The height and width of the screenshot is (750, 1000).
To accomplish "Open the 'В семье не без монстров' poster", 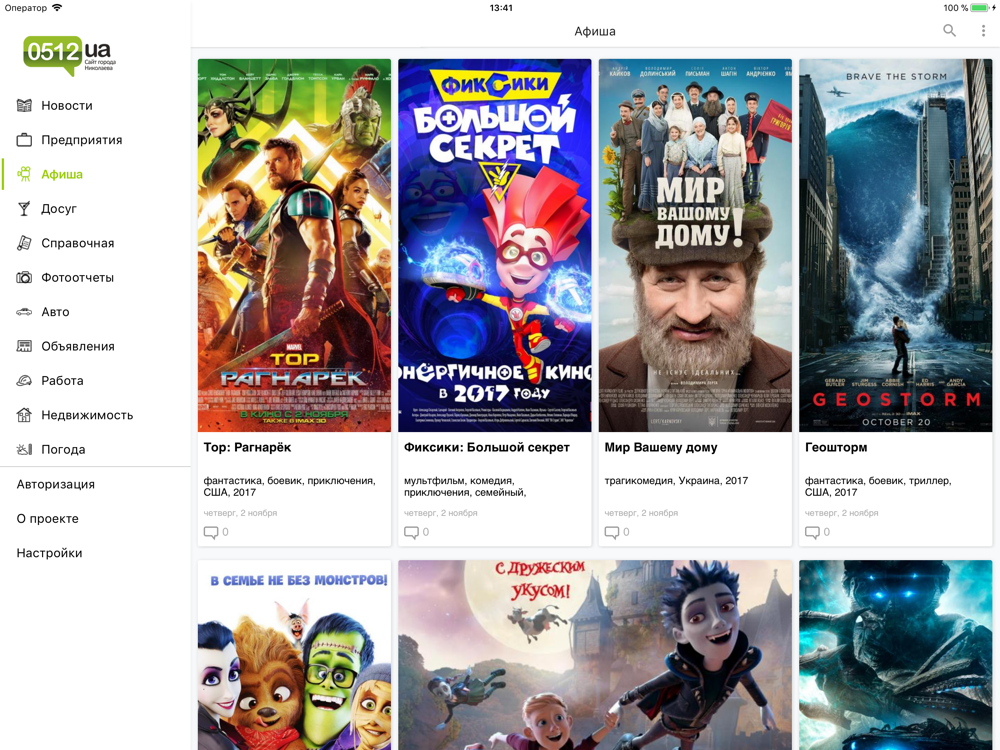I will (x=295, y=655).
